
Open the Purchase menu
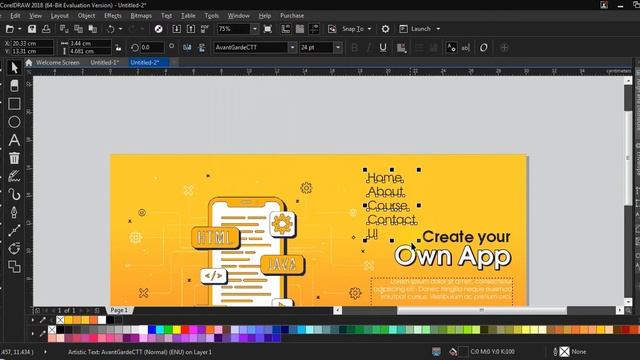pyautogui.click(x=292, y=16)
